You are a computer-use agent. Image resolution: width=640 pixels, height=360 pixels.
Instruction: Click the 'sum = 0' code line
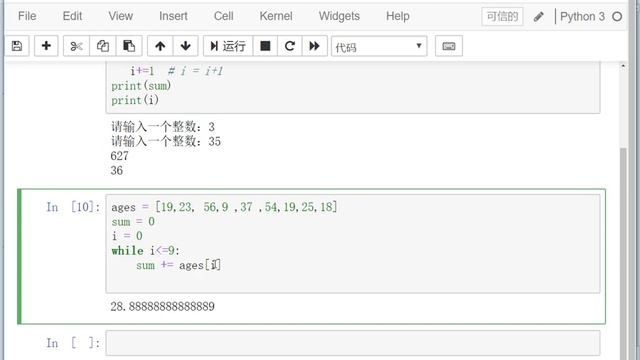[133, 222]
